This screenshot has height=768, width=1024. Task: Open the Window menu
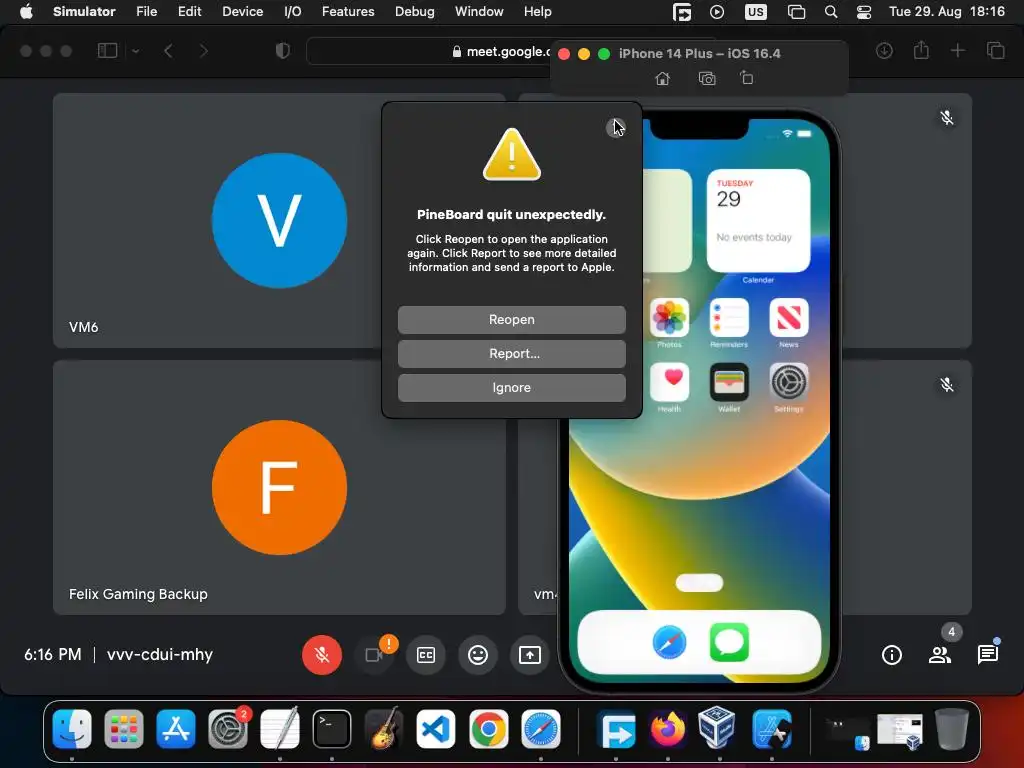(x=479, y=12)
